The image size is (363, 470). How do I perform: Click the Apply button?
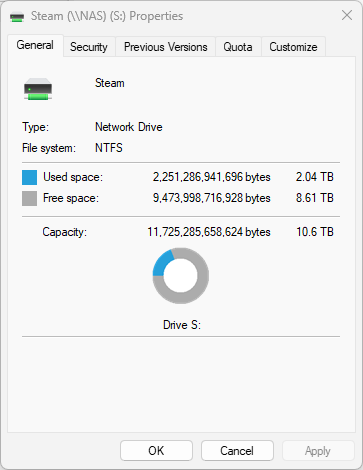tap(318, 451)
